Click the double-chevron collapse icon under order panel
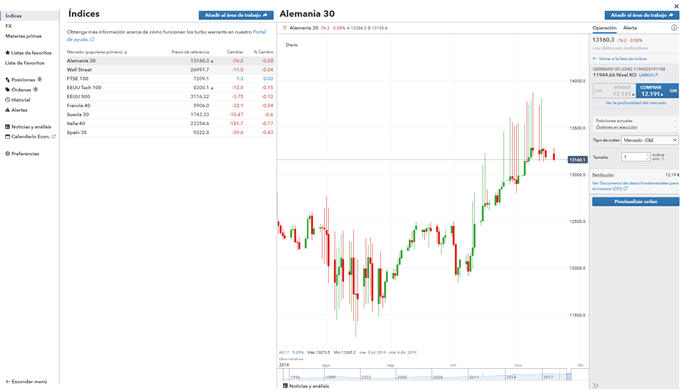Image resolution: width=680 pixels, height=390 pixels. (595, 385)
